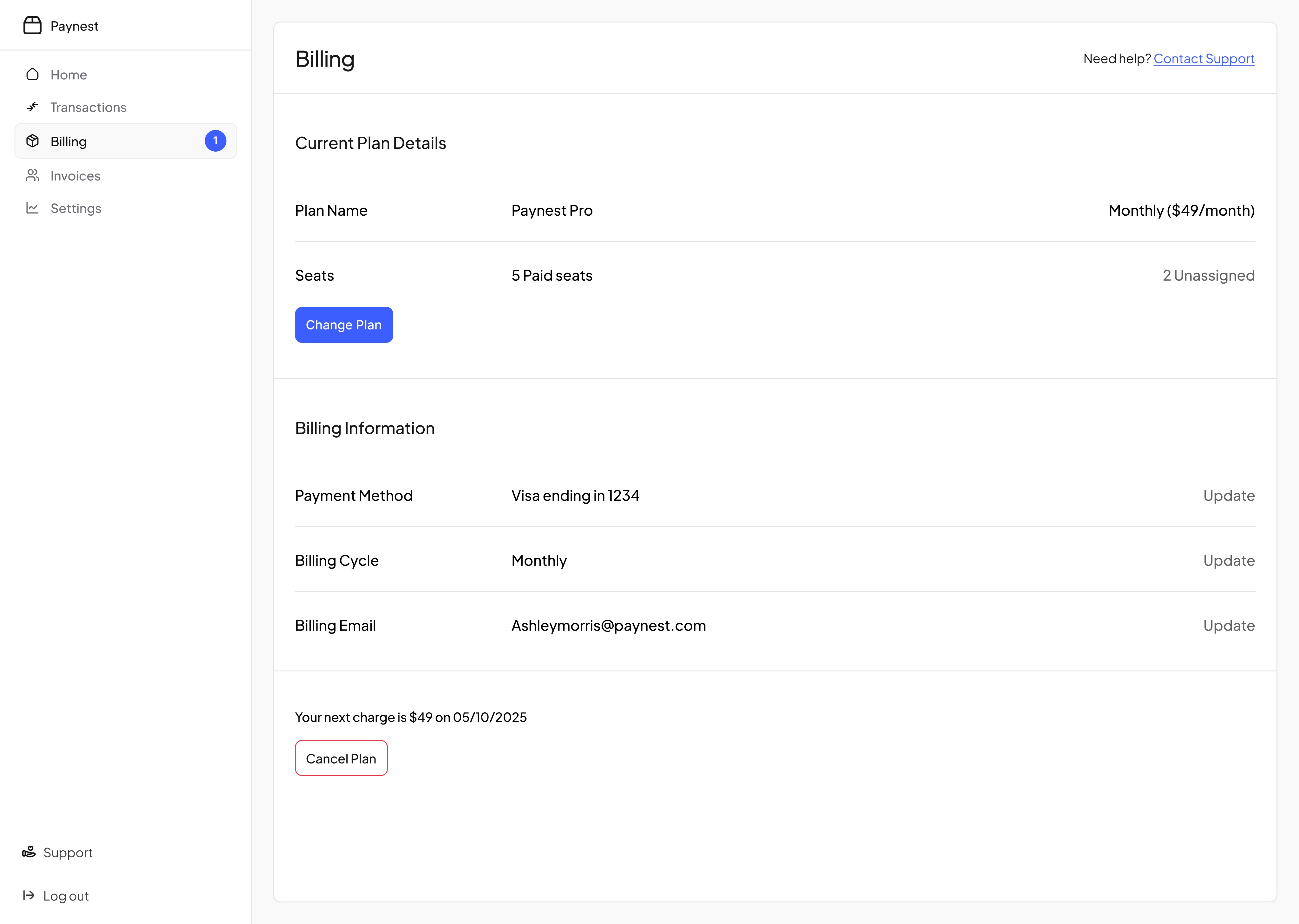
Task: Open the Contact Support link
Action: (x=1204, y=59)
